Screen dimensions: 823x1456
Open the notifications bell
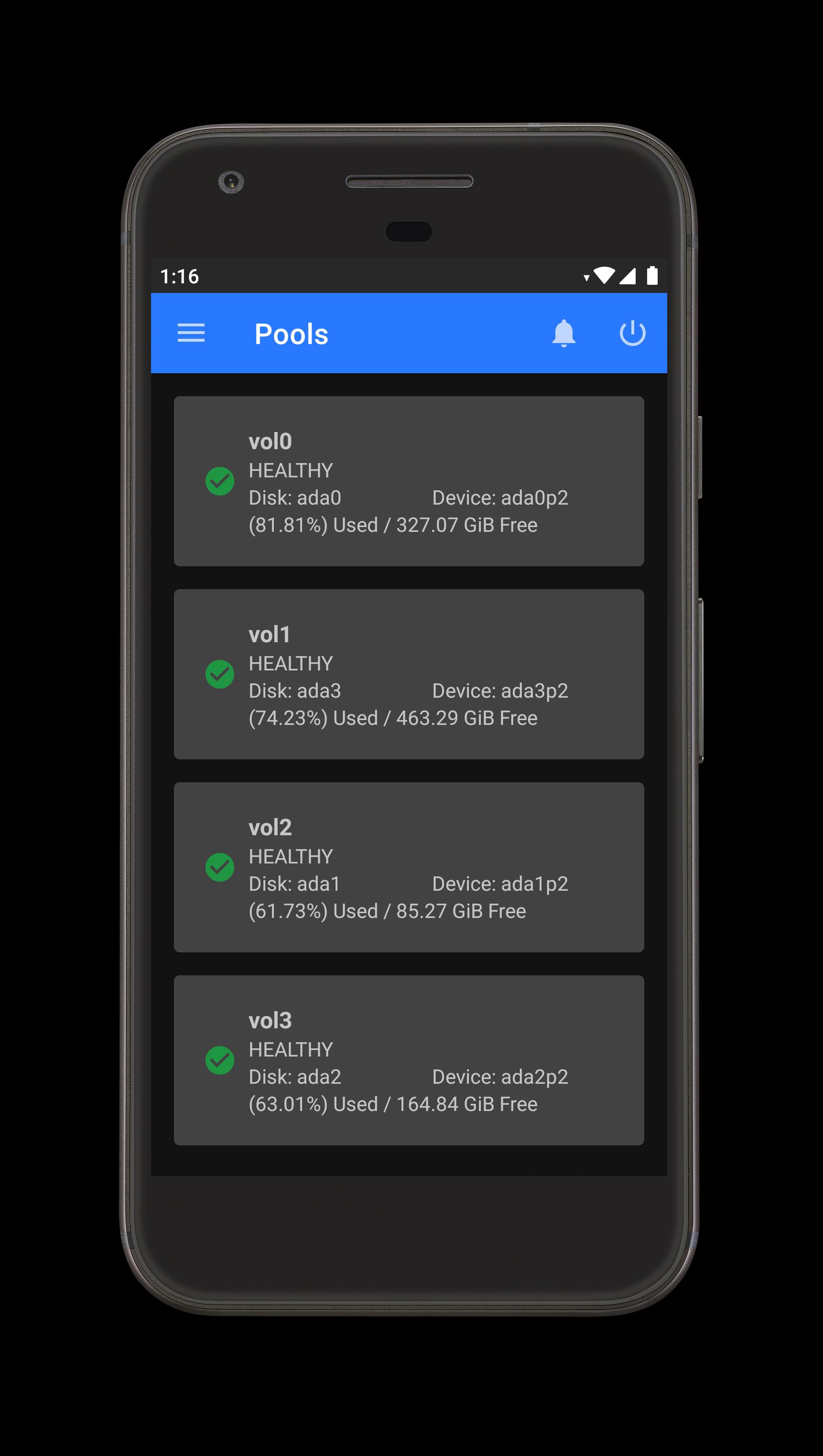(x=563, y=333)
